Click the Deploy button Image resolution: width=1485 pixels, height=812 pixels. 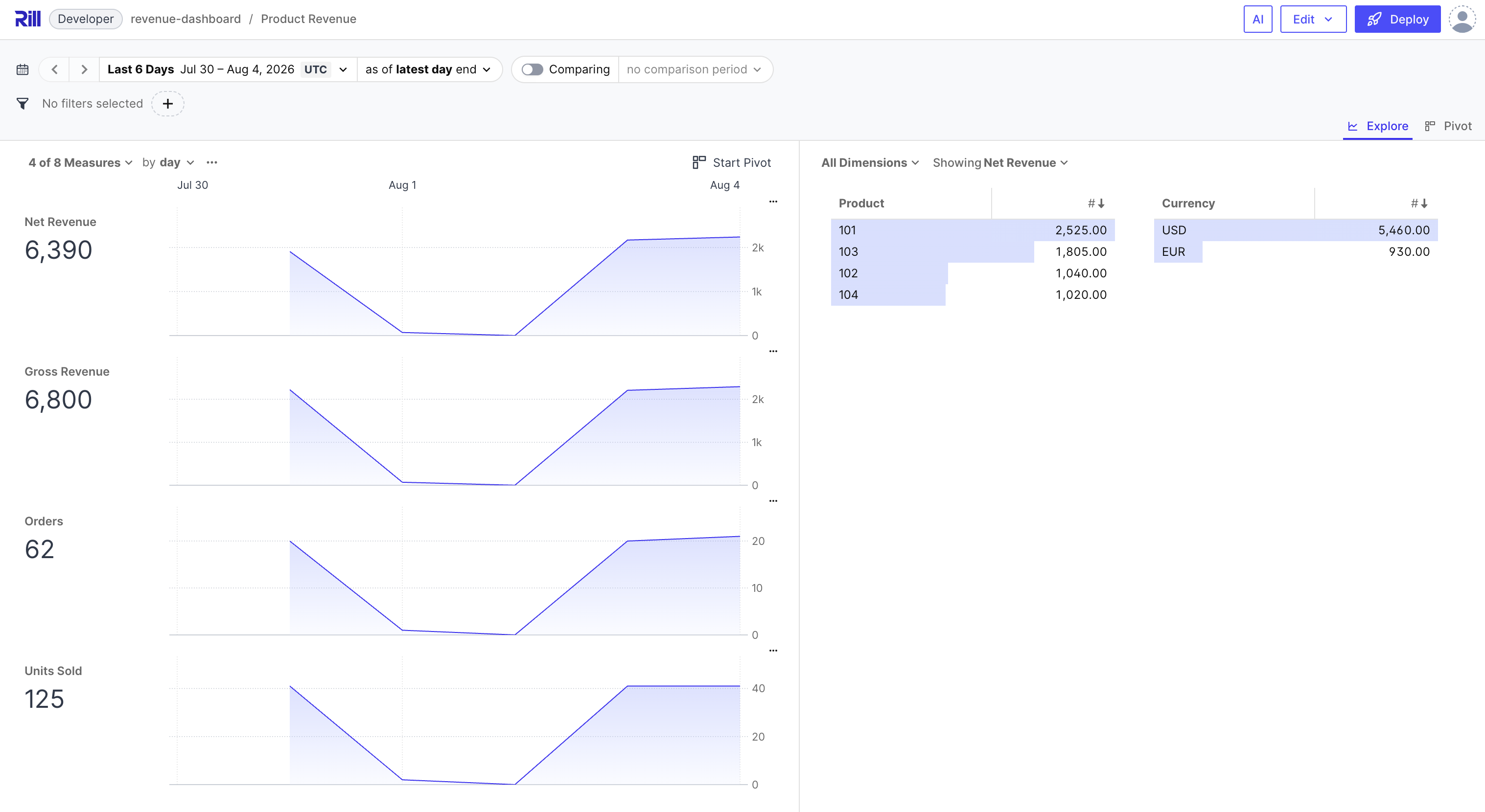coord(1397,19)
